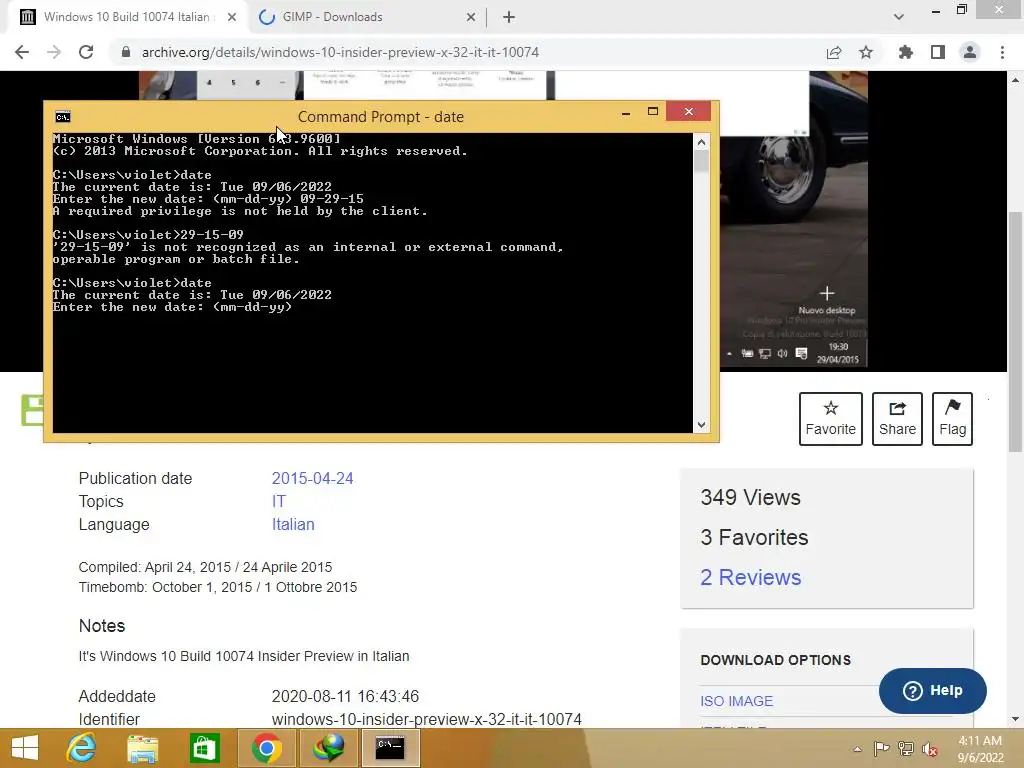
Task: Select the text '349 Views'
Action: coord(750,498)
